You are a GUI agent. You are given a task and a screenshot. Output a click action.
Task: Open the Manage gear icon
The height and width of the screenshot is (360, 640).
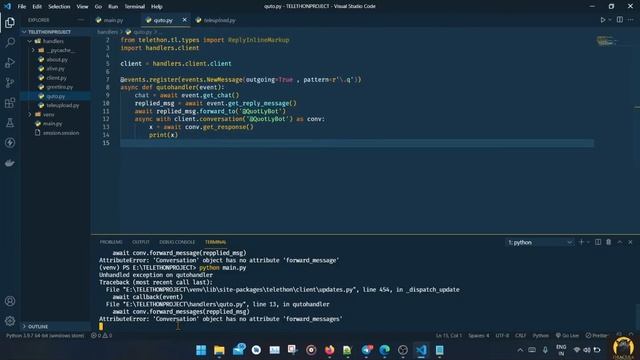click(x=10, y=321)
